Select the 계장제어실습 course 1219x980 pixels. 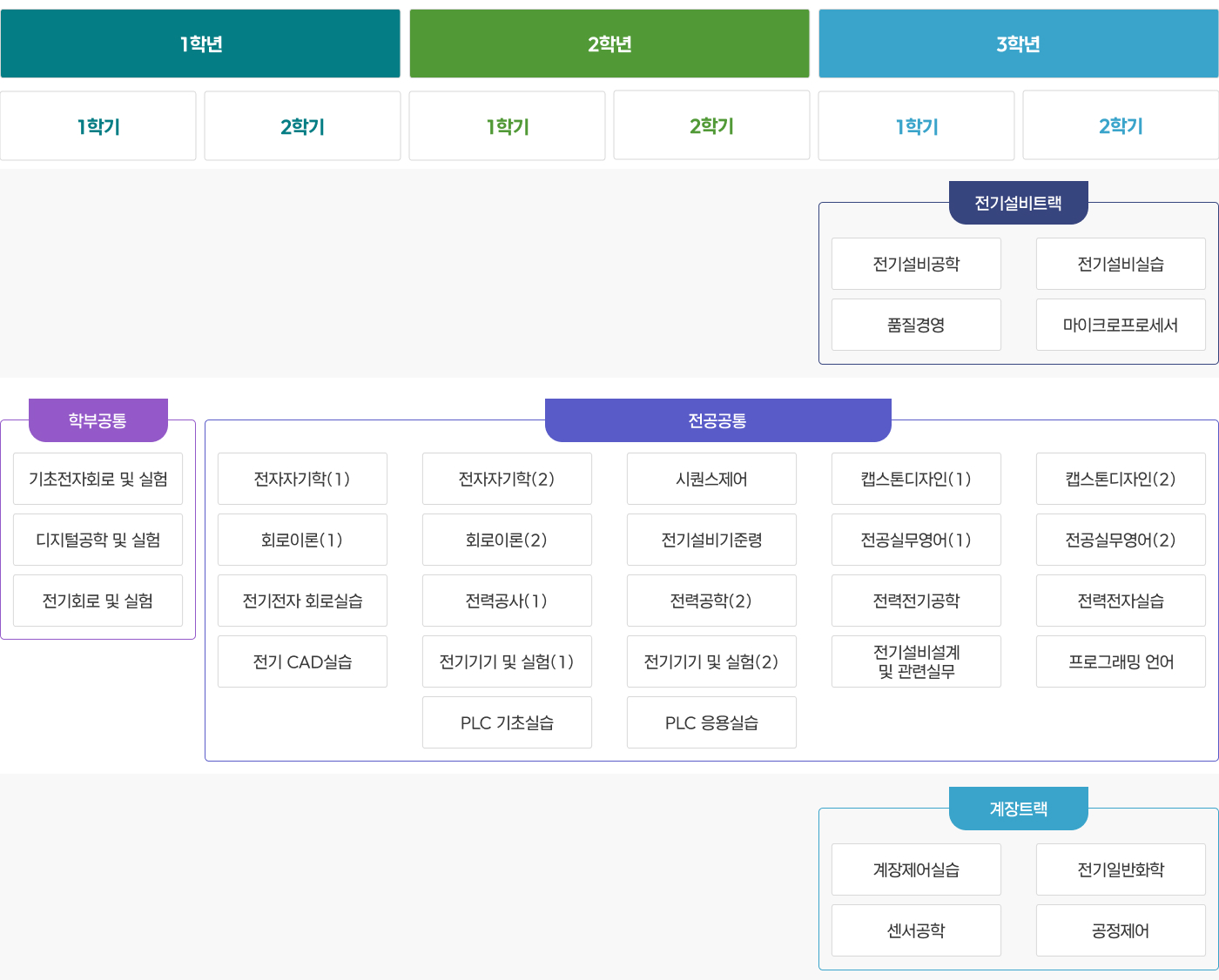[916, 869]
